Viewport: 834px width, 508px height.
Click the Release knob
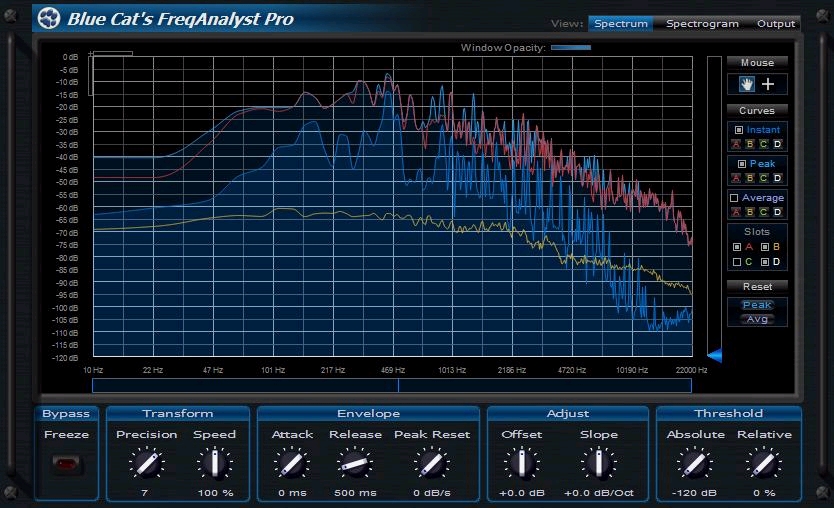(x=355, y=463)
